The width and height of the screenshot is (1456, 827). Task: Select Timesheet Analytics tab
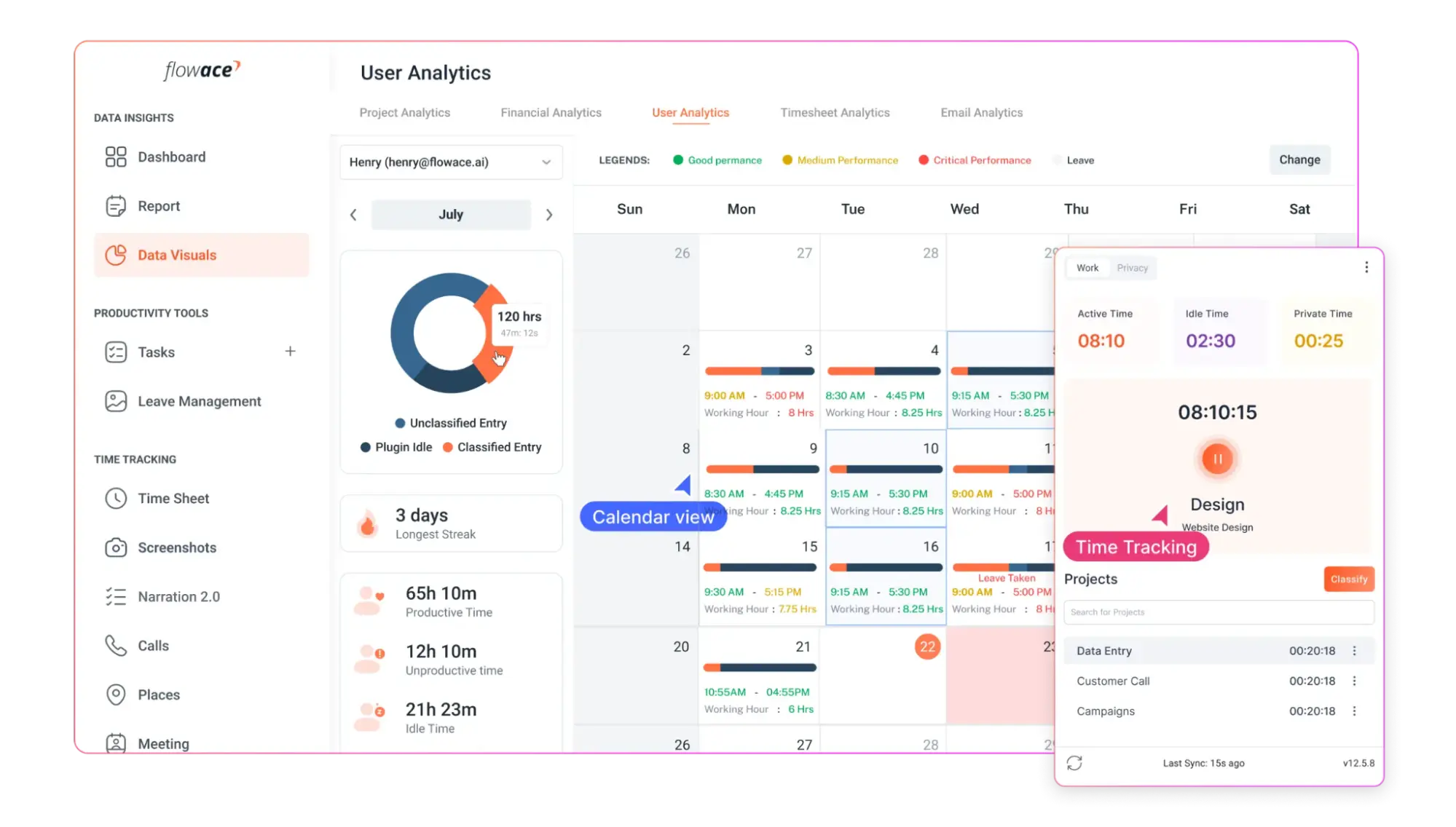[836, 112]
